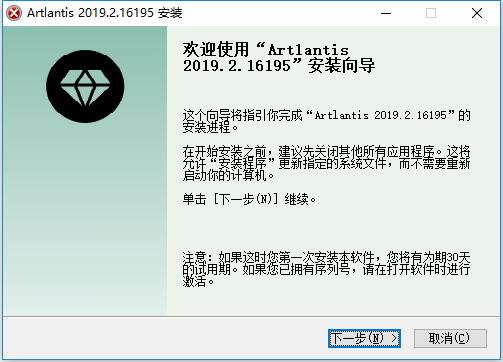This screenshot has height=362, width=503.
Task: Click the 下一步(N) button to continue
Action: click(364, 338)
